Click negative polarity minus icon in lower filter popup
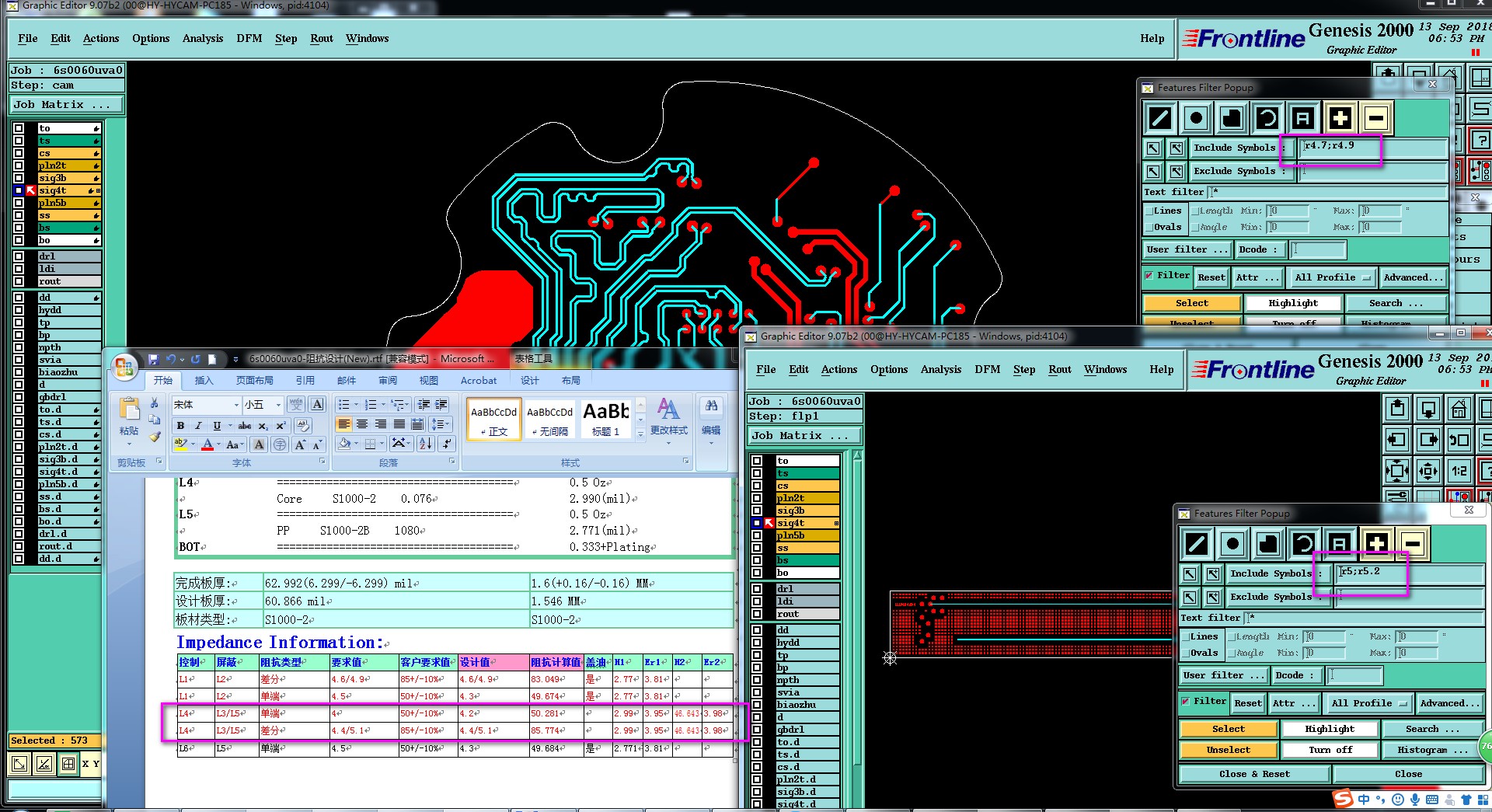 point(1413,544)
